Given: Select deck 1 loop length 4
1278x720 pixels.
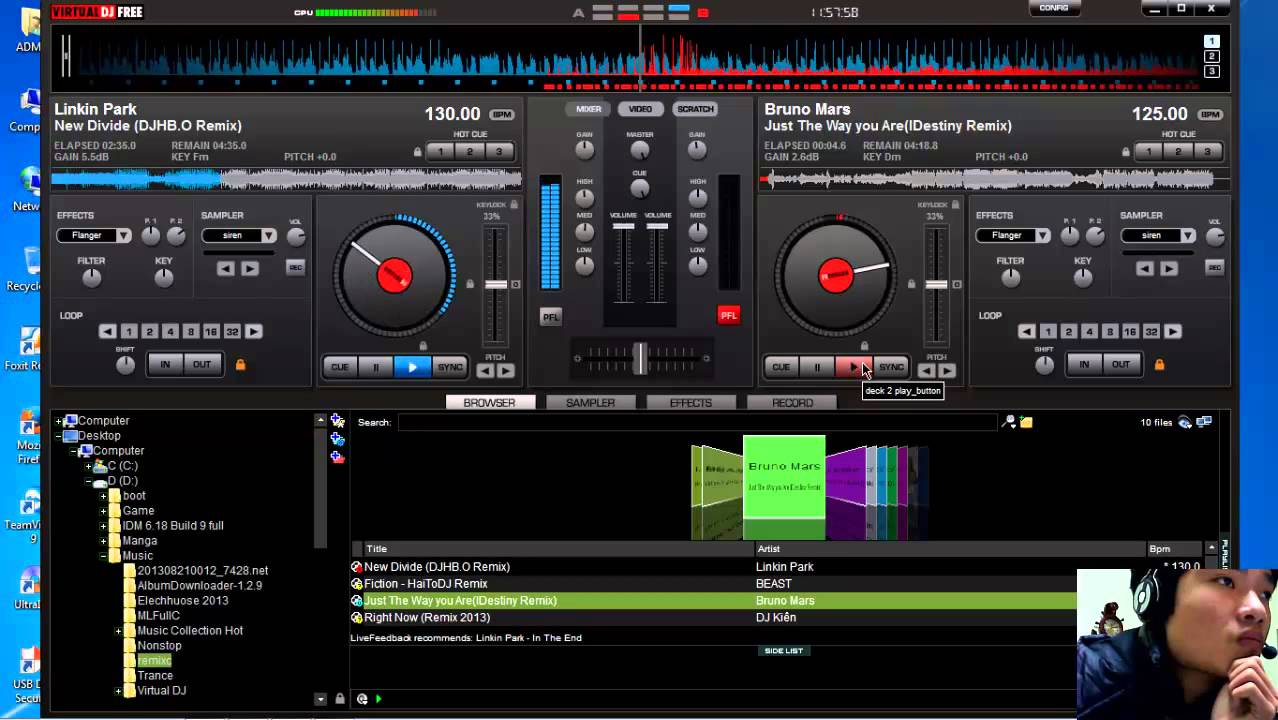Looking at the screenshot, I should 170,331.
